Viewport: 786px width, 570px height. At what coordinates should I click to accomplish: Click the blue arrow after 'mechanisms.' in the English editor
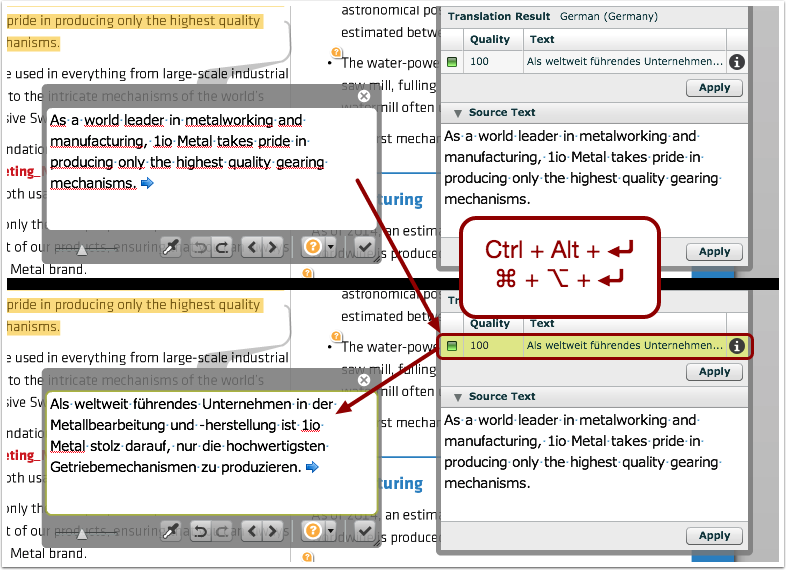click(147, 183)
